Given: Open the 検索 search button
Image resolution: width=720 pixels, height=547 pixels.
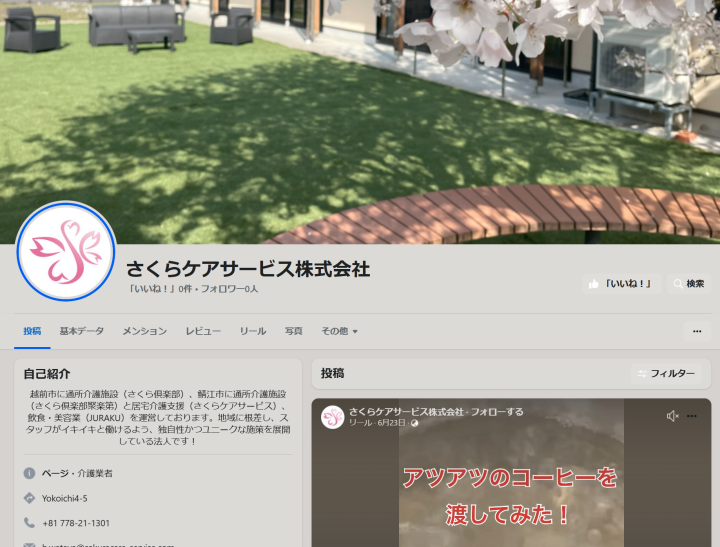Looking at the screenshot, I should click(689, 284).
